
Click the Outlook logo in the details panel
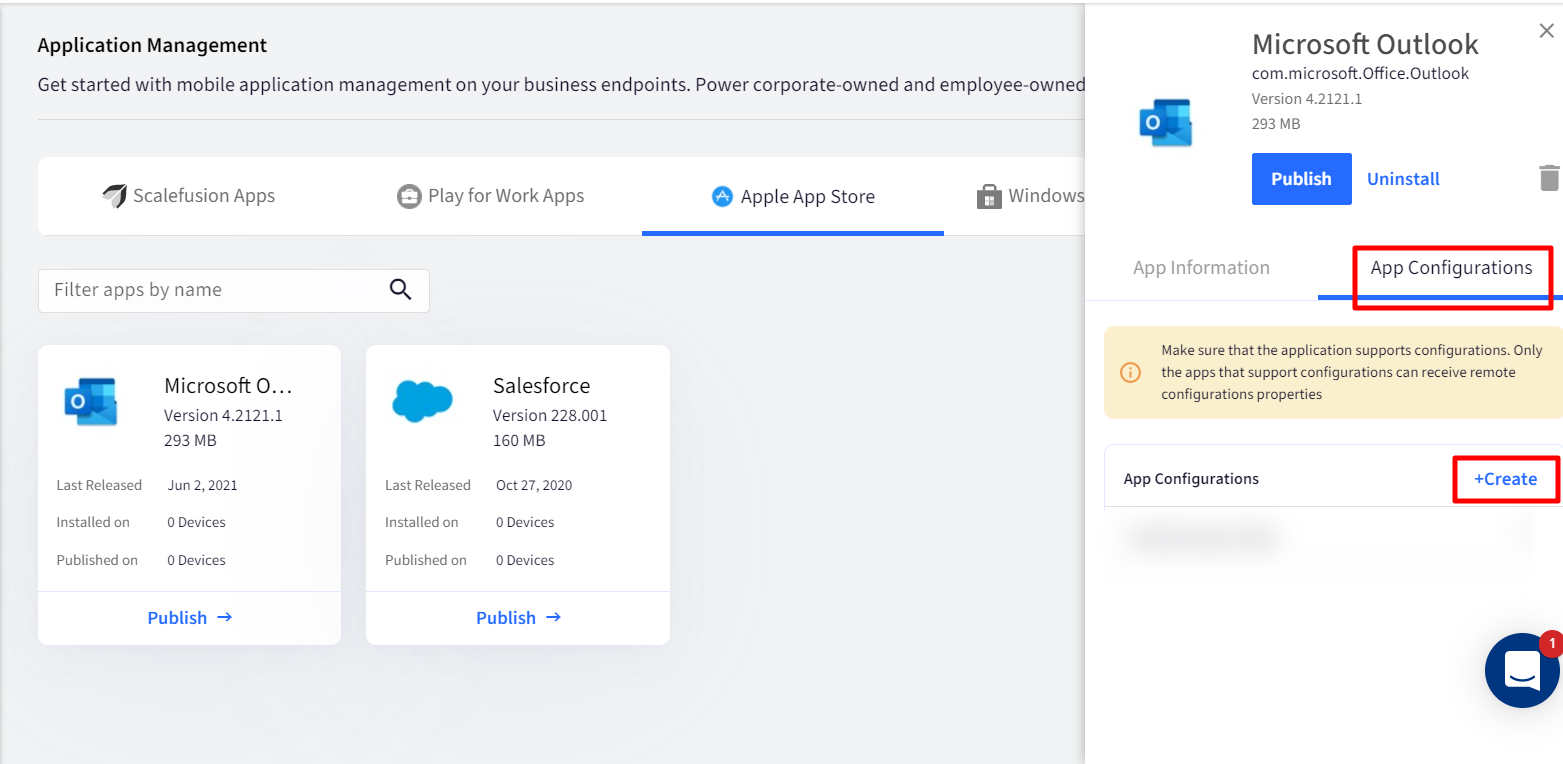(1166, 123)
